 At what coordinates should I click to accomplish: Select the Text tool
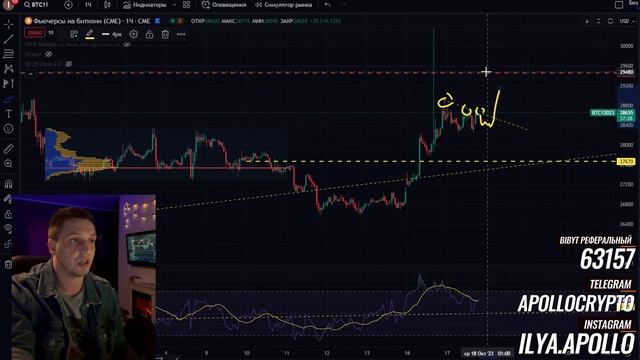click(x=9, y=114)
